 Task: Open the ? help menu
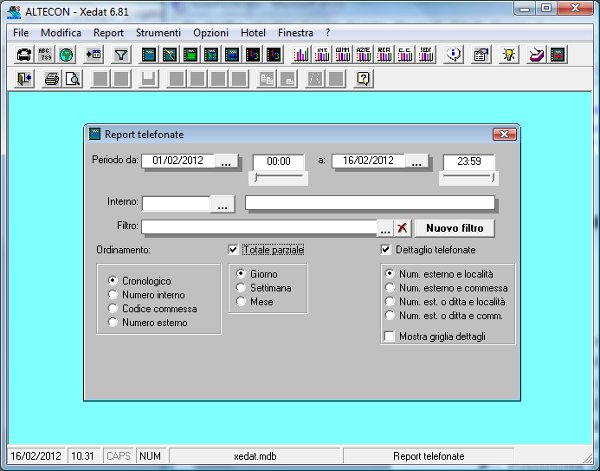point(328,33)
